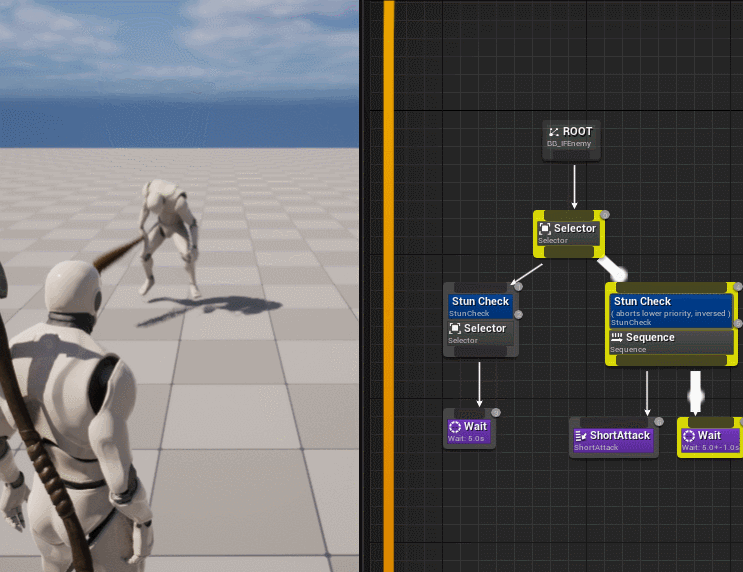Click the 'aborts lower priority, inversed' text
The width and height of the screenshot is (743, 572).
(671, 313)
